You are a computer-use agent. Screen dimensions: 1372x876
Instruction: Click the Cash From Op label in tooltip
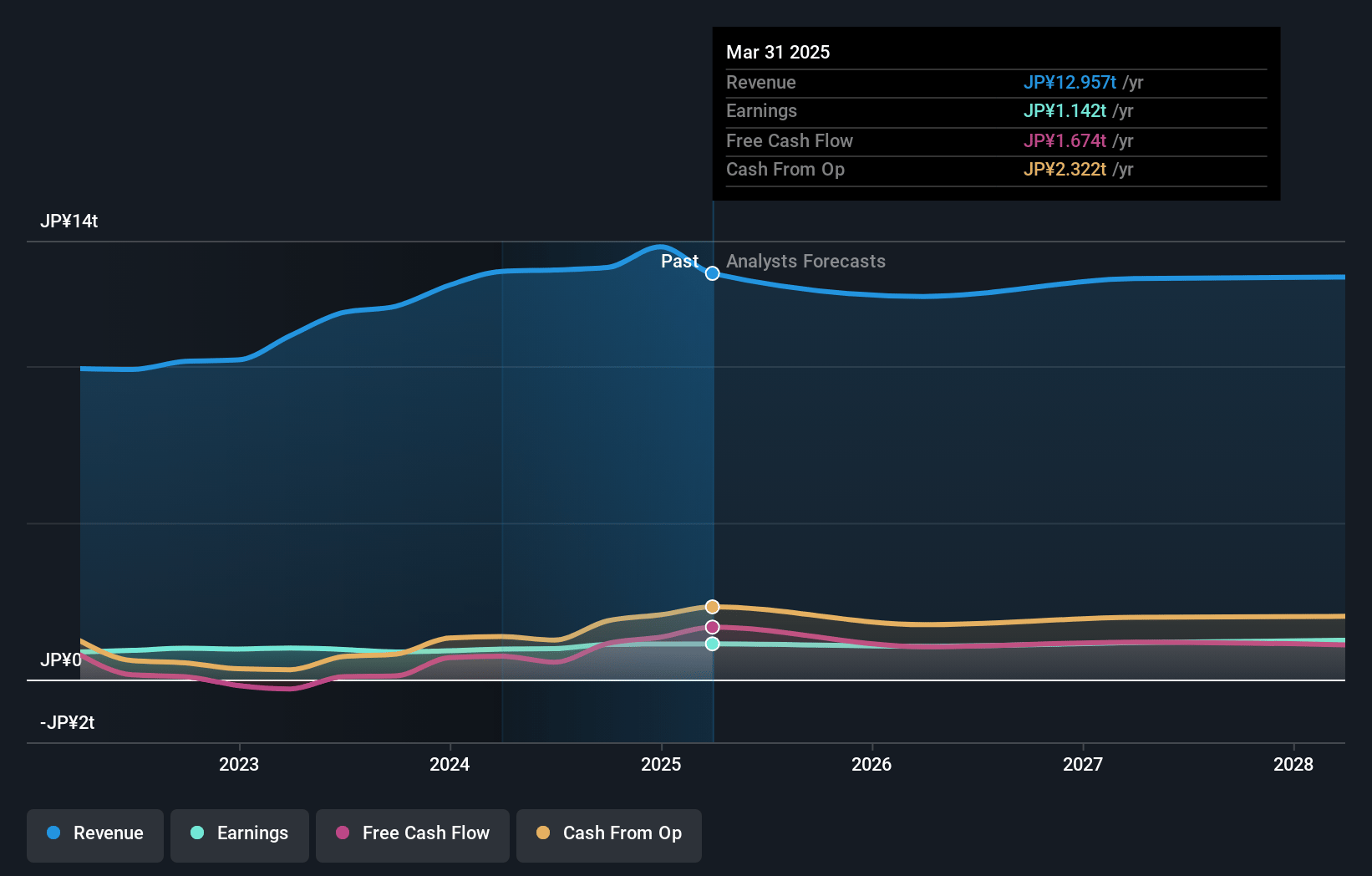point(785,169)
